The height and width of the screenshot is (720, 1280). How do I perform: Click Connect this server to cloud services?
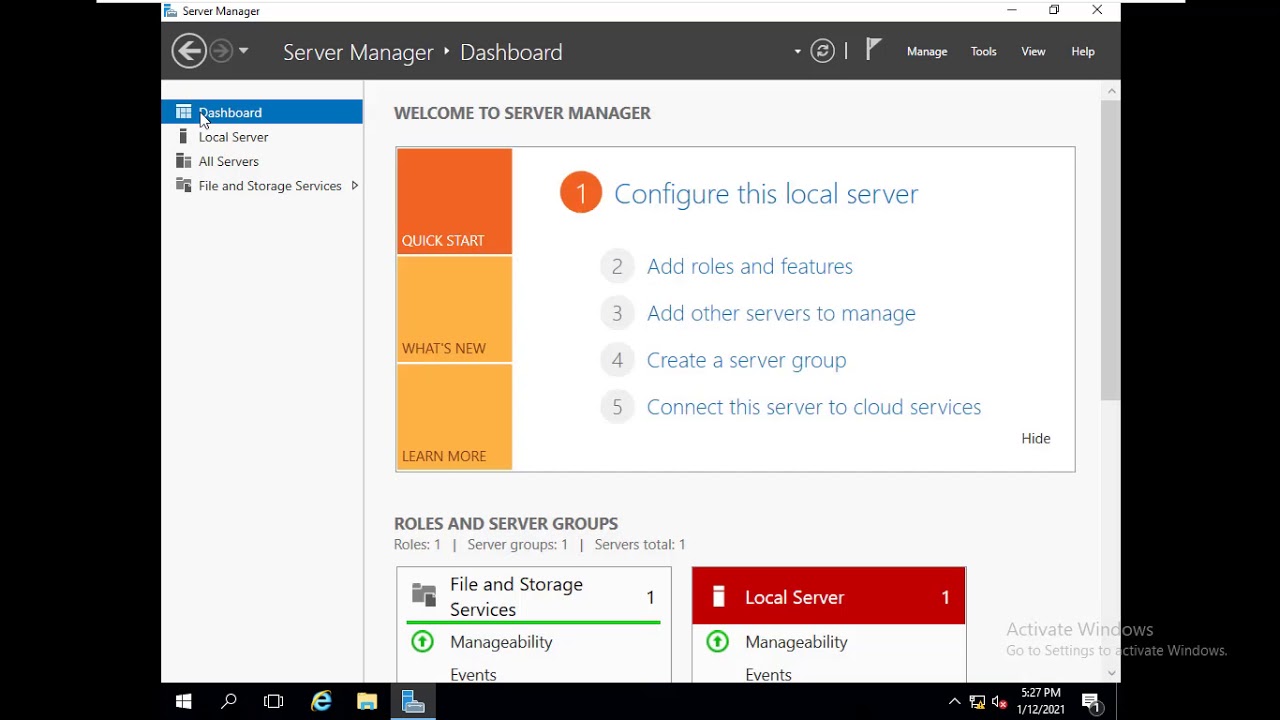(x=814, y=407)
